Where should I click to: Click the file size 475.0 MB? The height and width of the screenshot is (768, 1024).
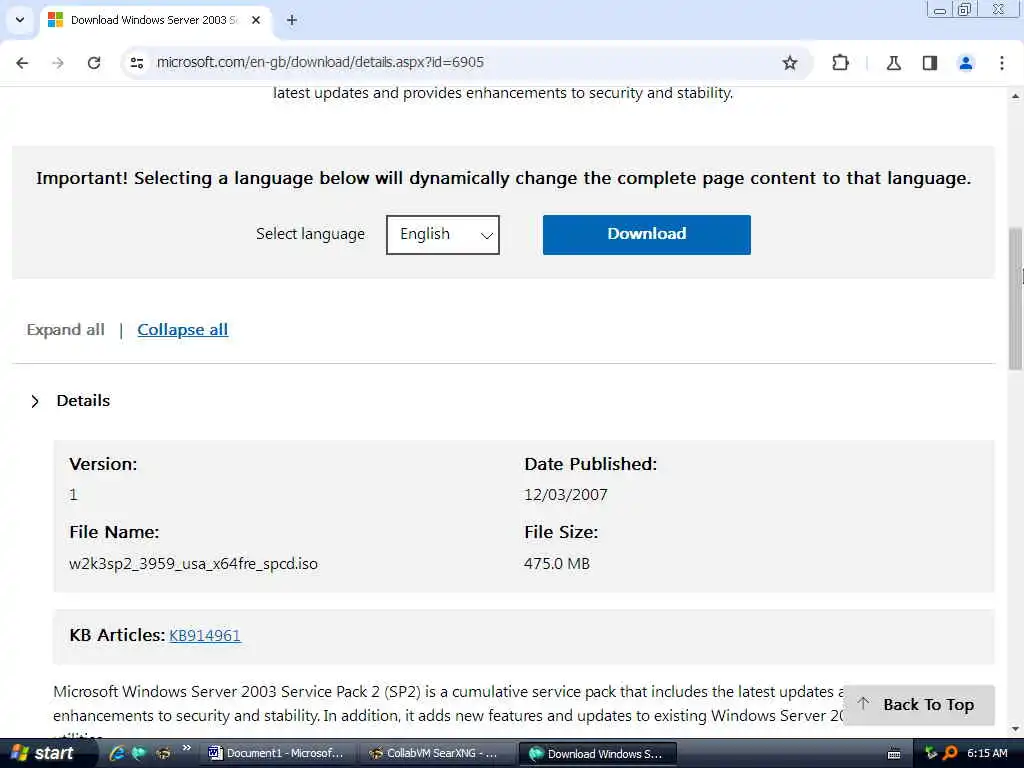tap(556, 564)
